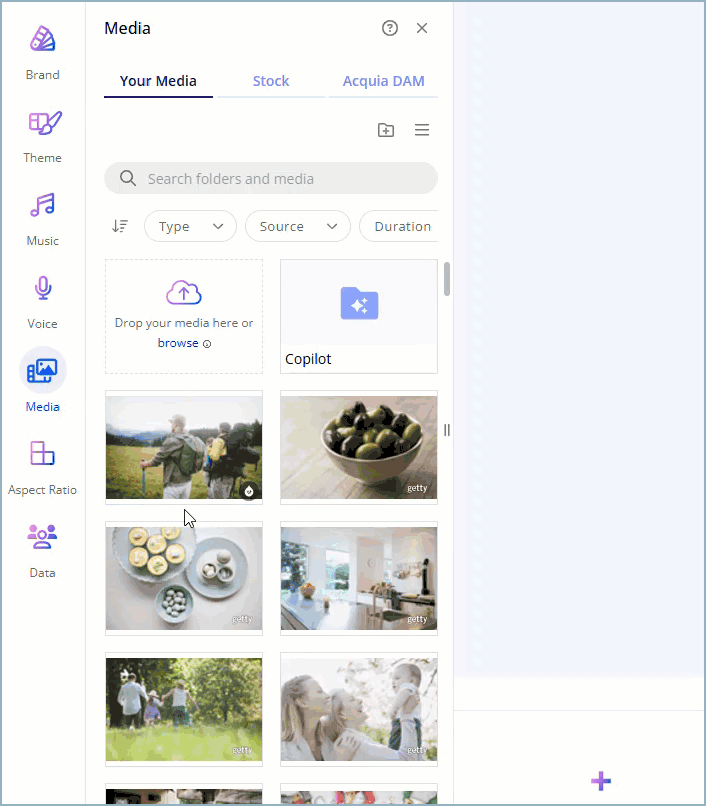
Task: Open the Music panel
Action: pyautogui.click(x=43, y=219)
